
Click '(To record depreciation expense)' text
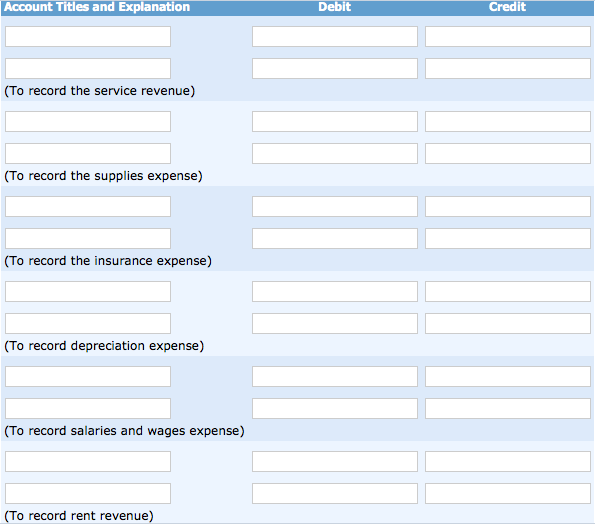104,346
